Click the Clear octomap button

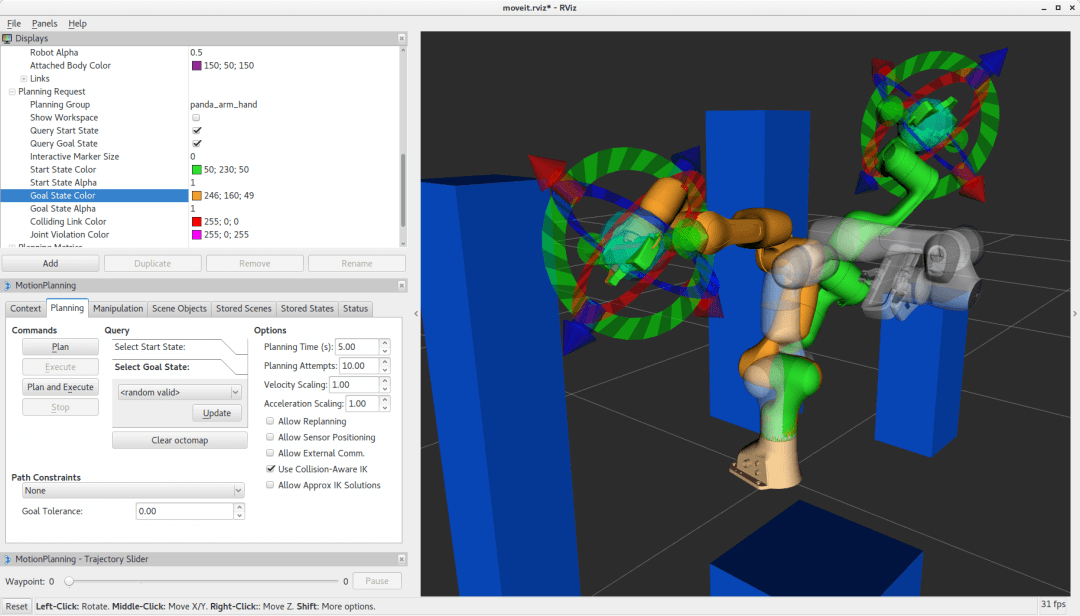(x=180, y=440)
